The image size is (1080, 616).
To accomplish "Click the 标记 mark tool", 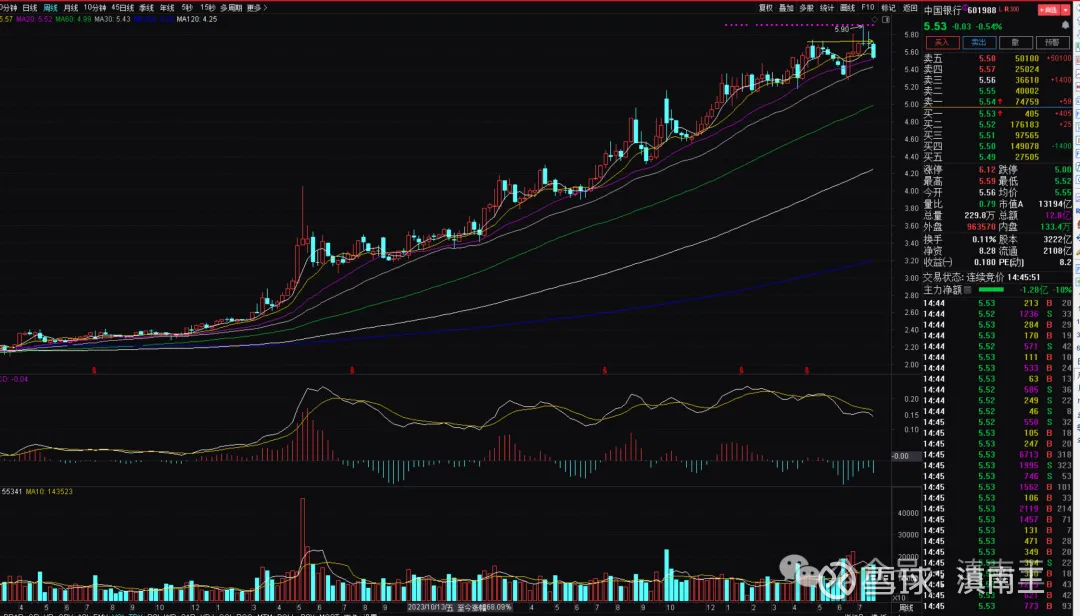I will coord(889,8).
